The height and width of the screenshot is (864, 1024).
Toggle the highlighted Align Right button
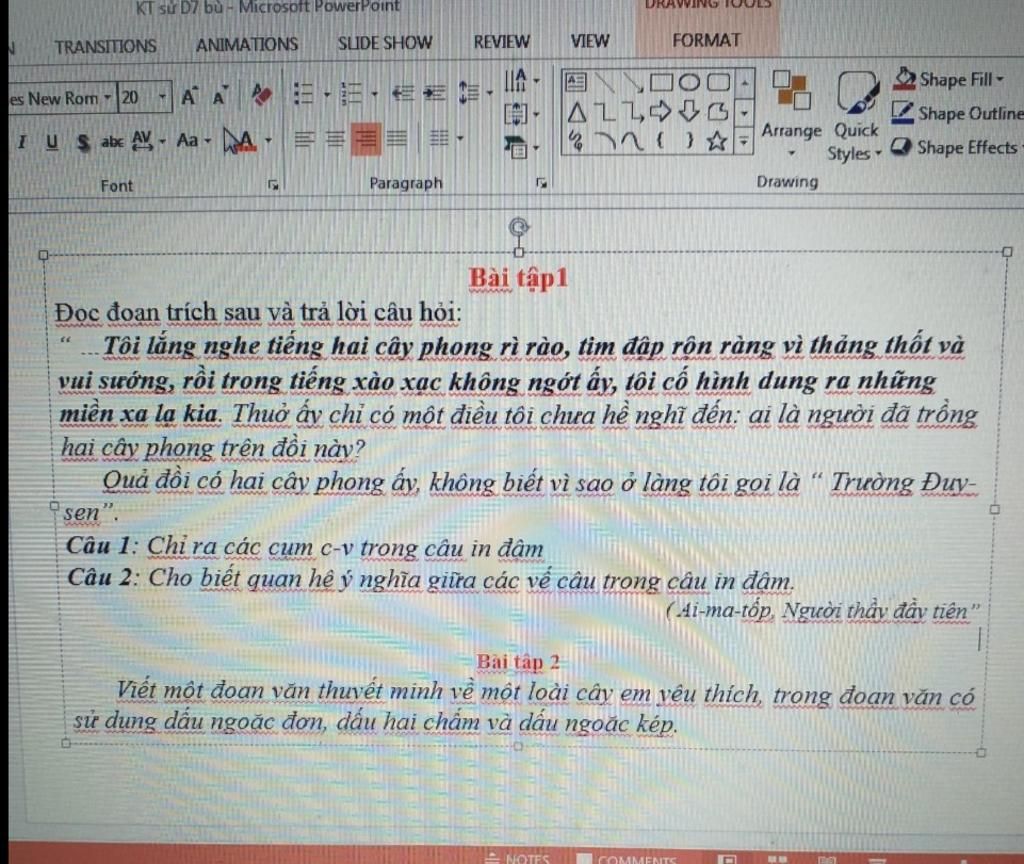366,138
